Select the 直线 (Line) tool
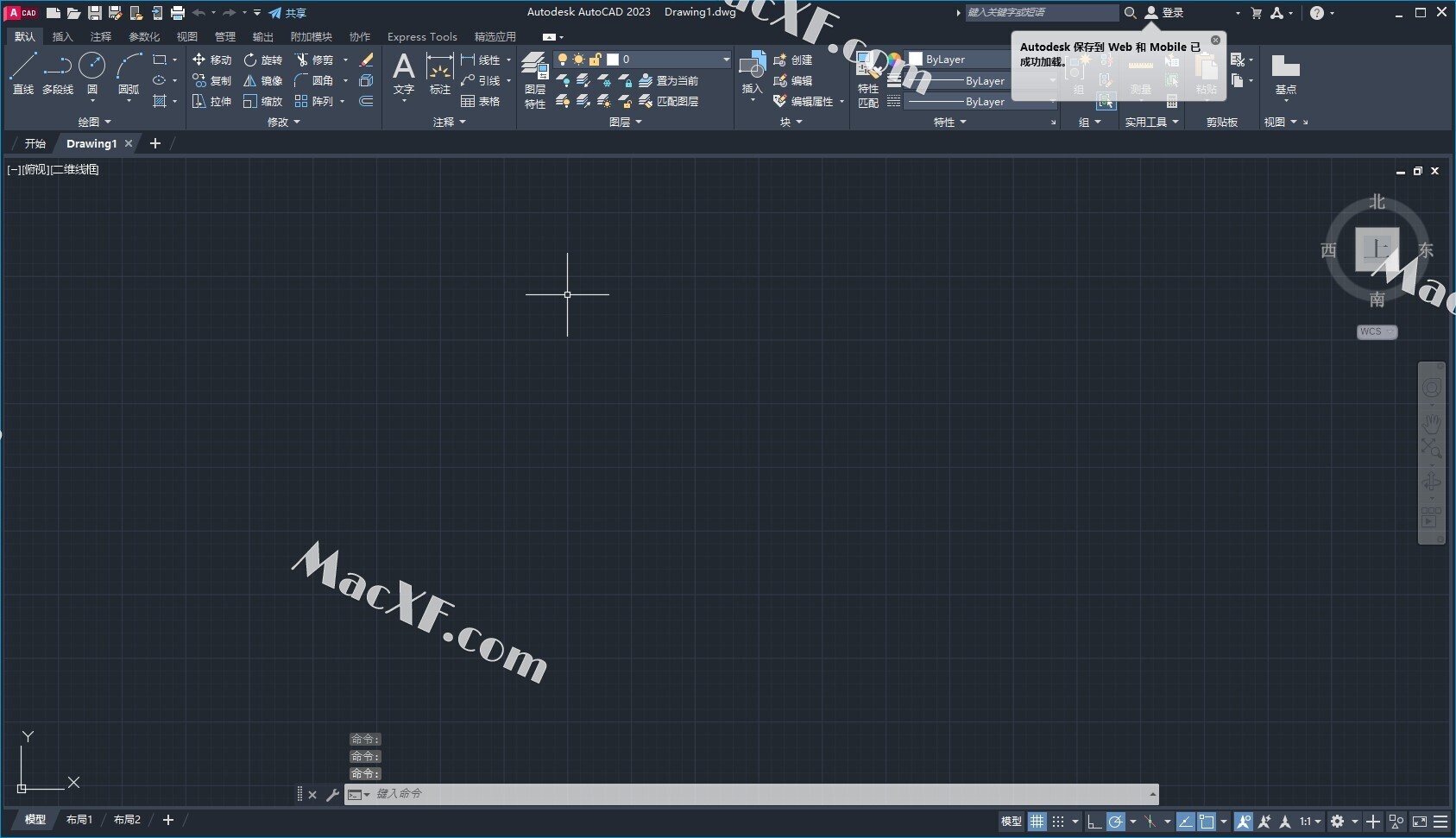This screenshot has width=1456, height=838. 23,72
